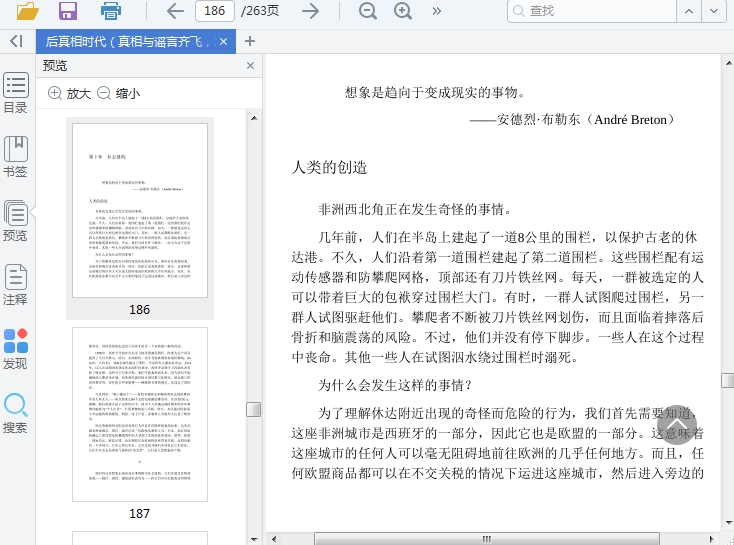734x545 pixels.
Task: Collapse the sidebar with the back-bar icon
Action: [x=16, y=41]
